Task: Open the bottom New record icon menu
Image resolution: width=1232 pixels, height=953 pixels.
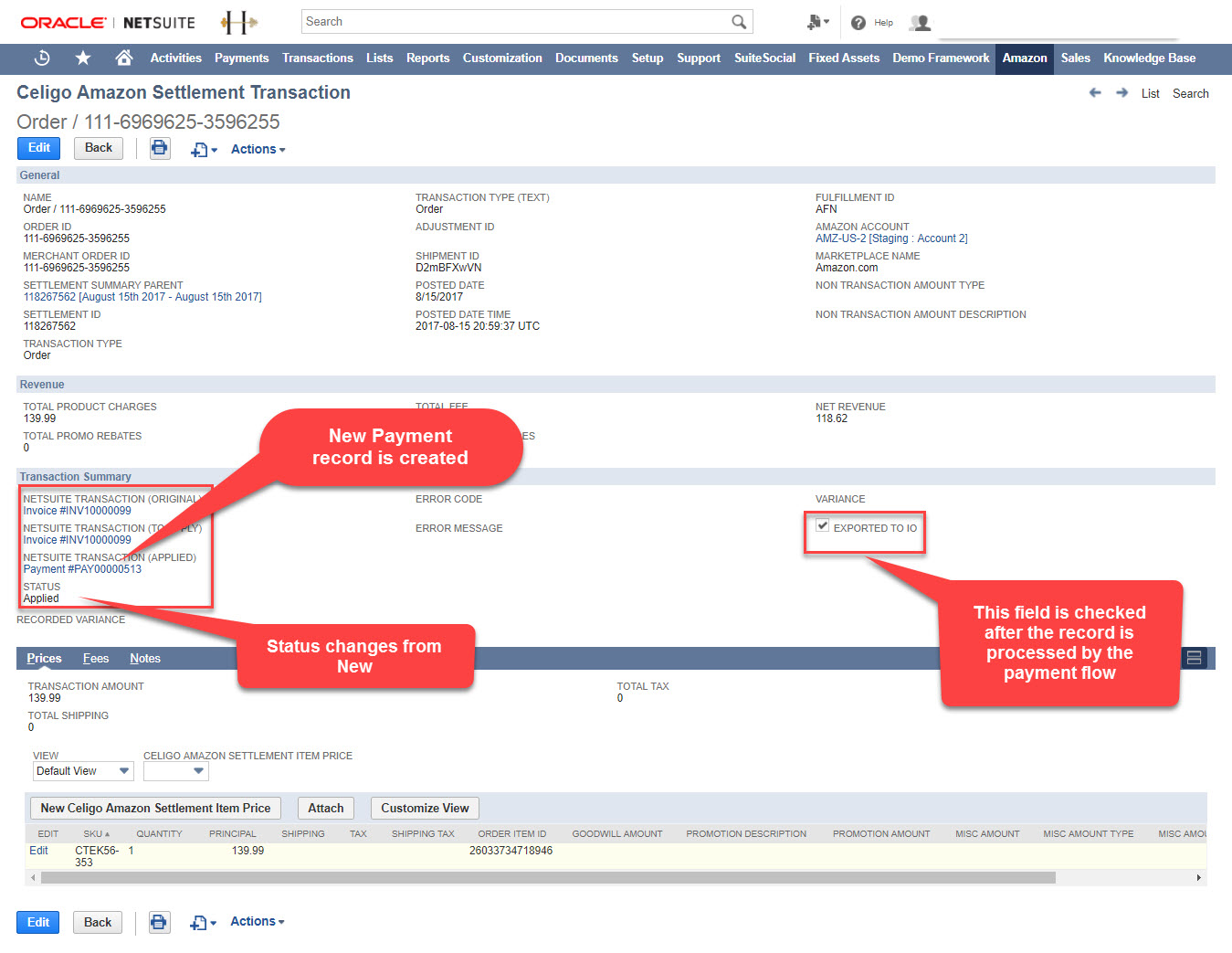Action: click(x=203, y=923)
